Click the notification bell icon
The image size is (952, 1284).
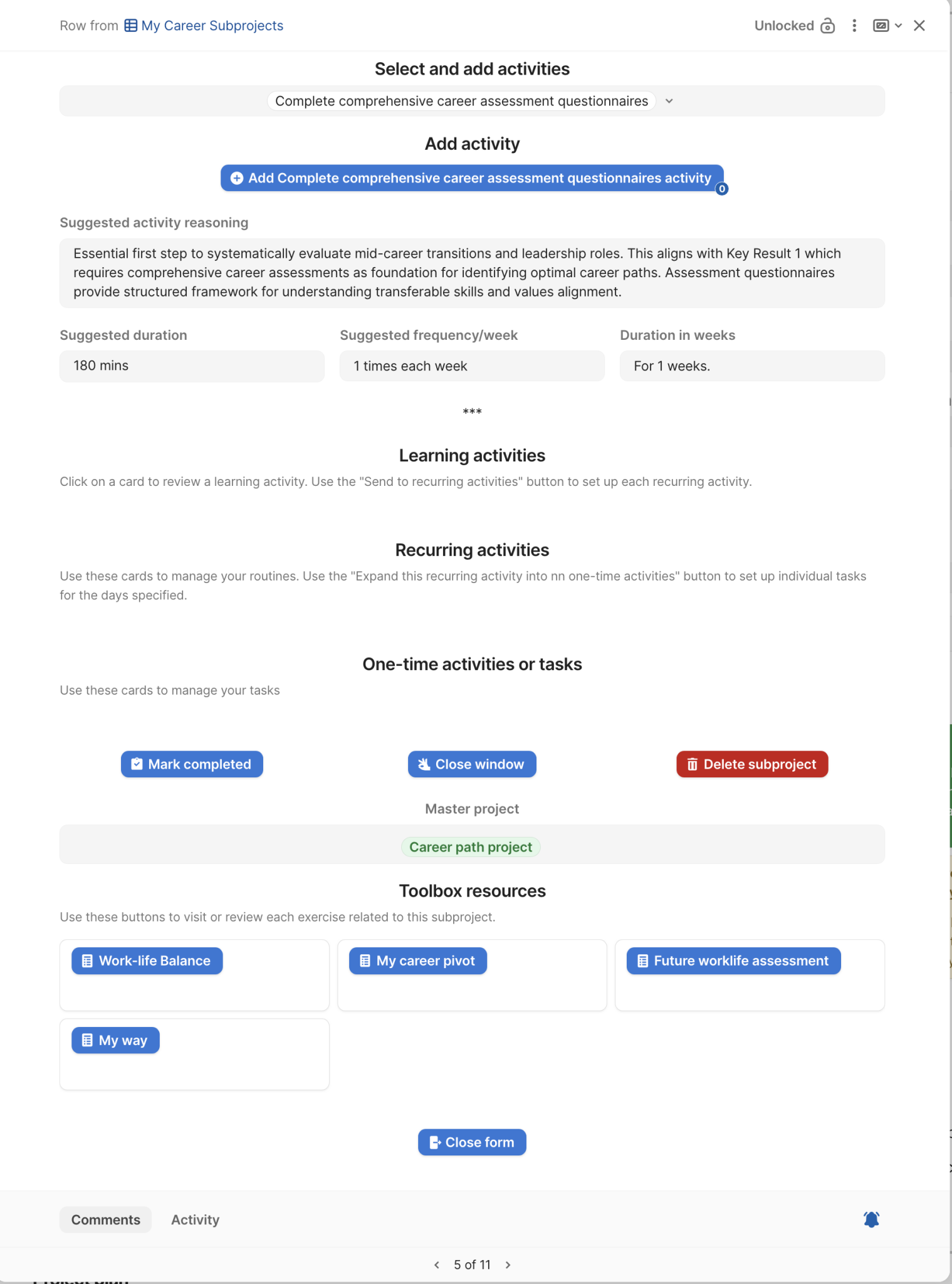pos(871,1219)
